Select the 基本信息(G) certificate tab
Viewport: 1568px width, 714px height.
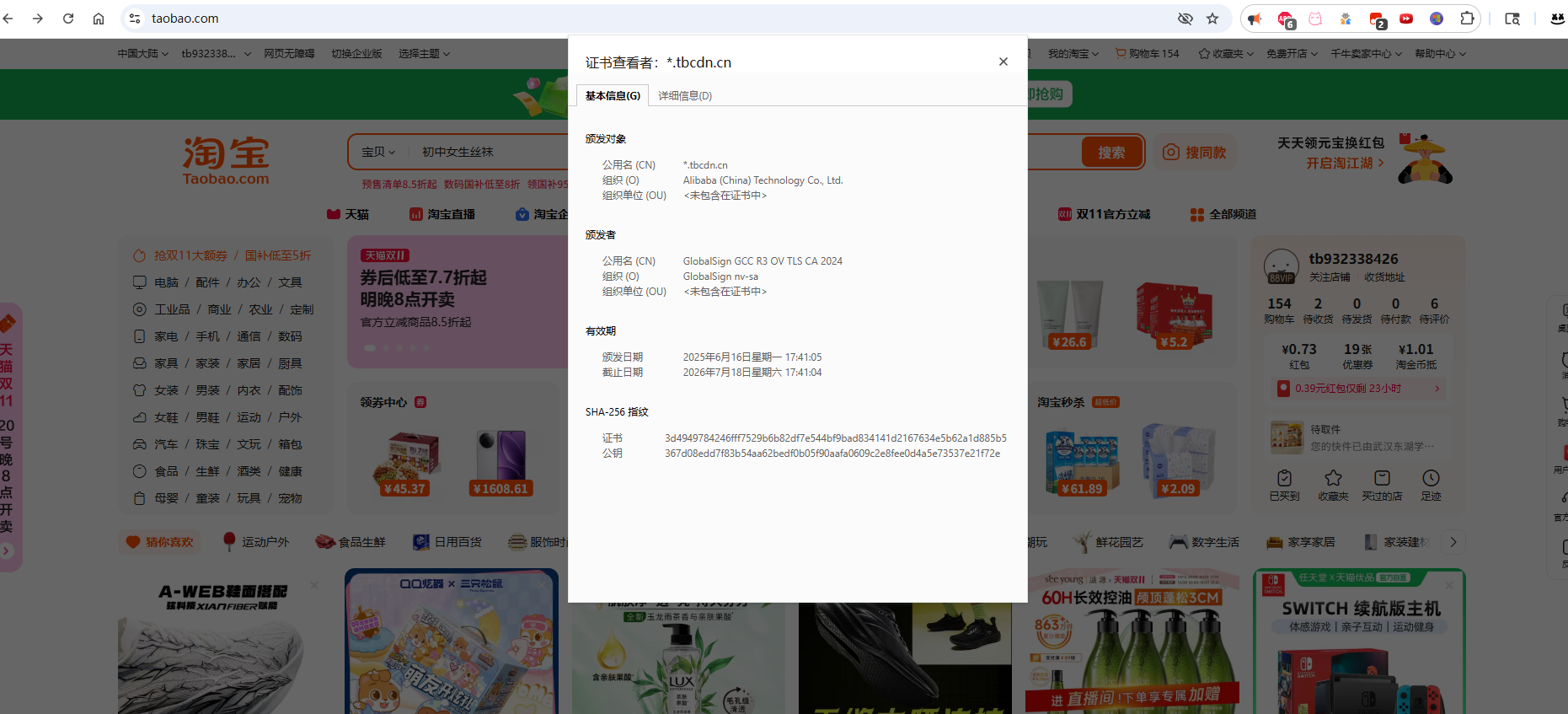pos(613,96)
